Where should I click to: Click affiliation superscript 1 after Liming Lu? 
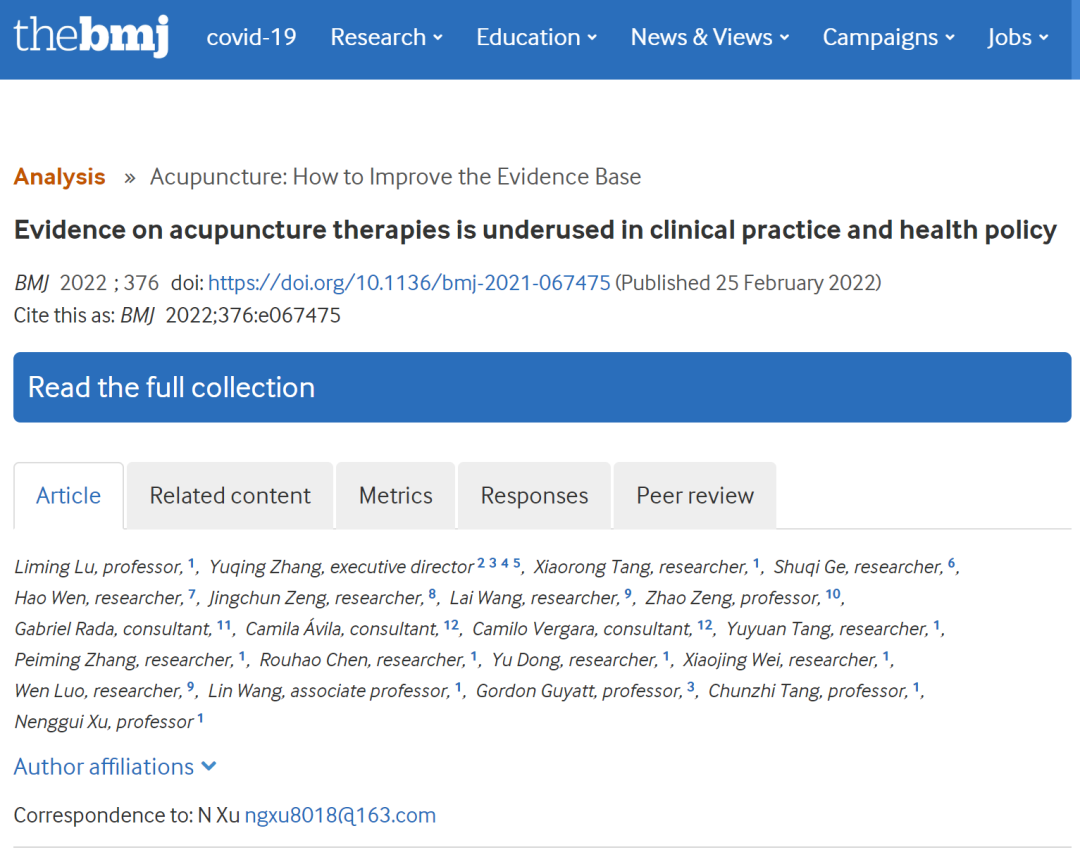point(191,563)
